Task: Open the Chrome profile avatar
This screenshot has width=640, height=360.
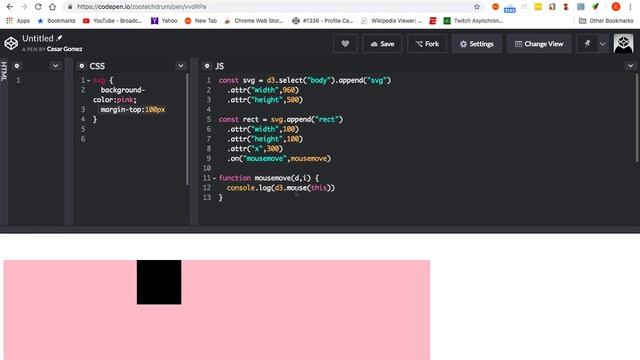Action: [x=616, y=7]
